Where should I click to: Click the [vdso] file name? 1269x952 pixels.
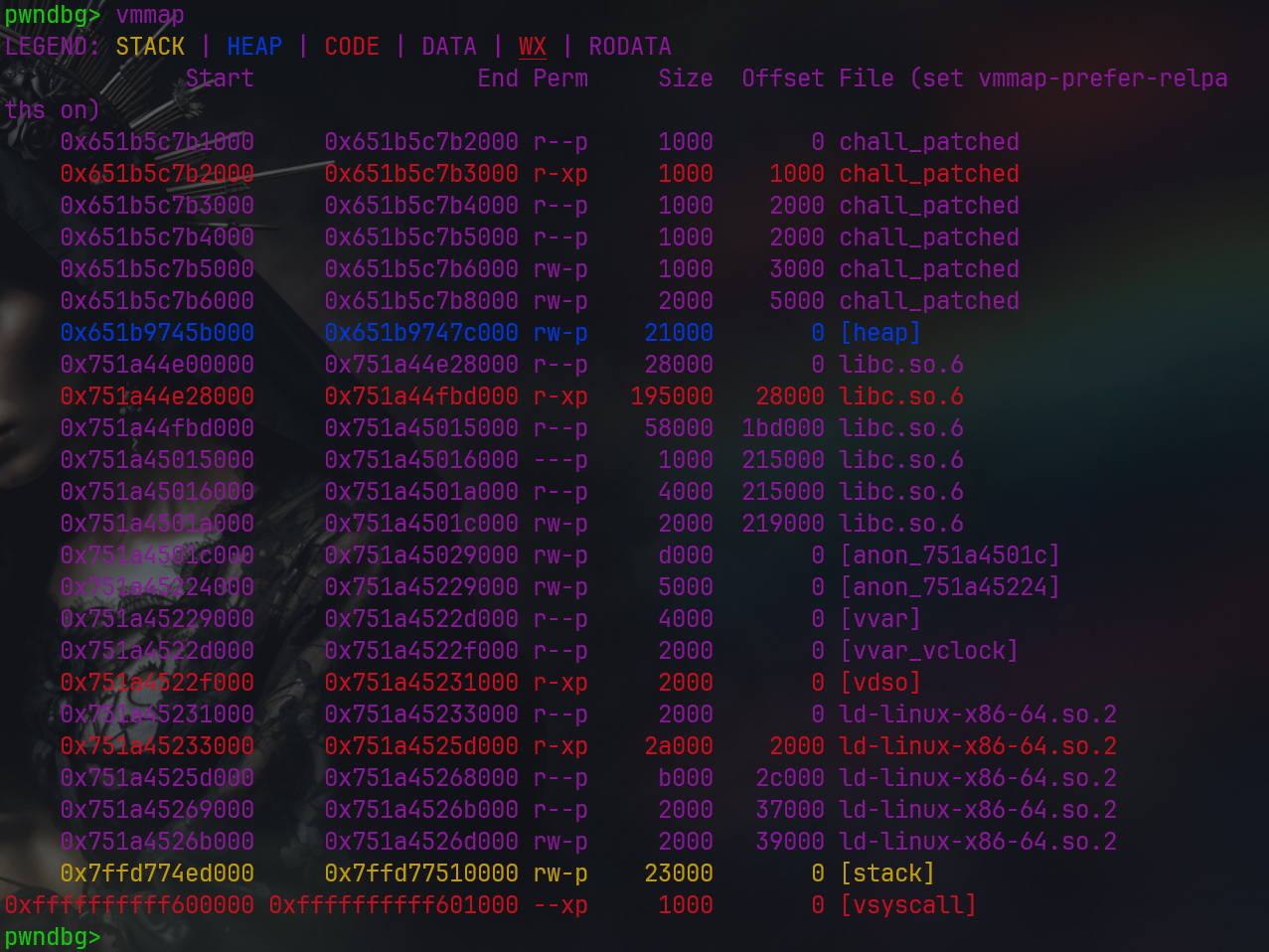[x=879, y=683]
